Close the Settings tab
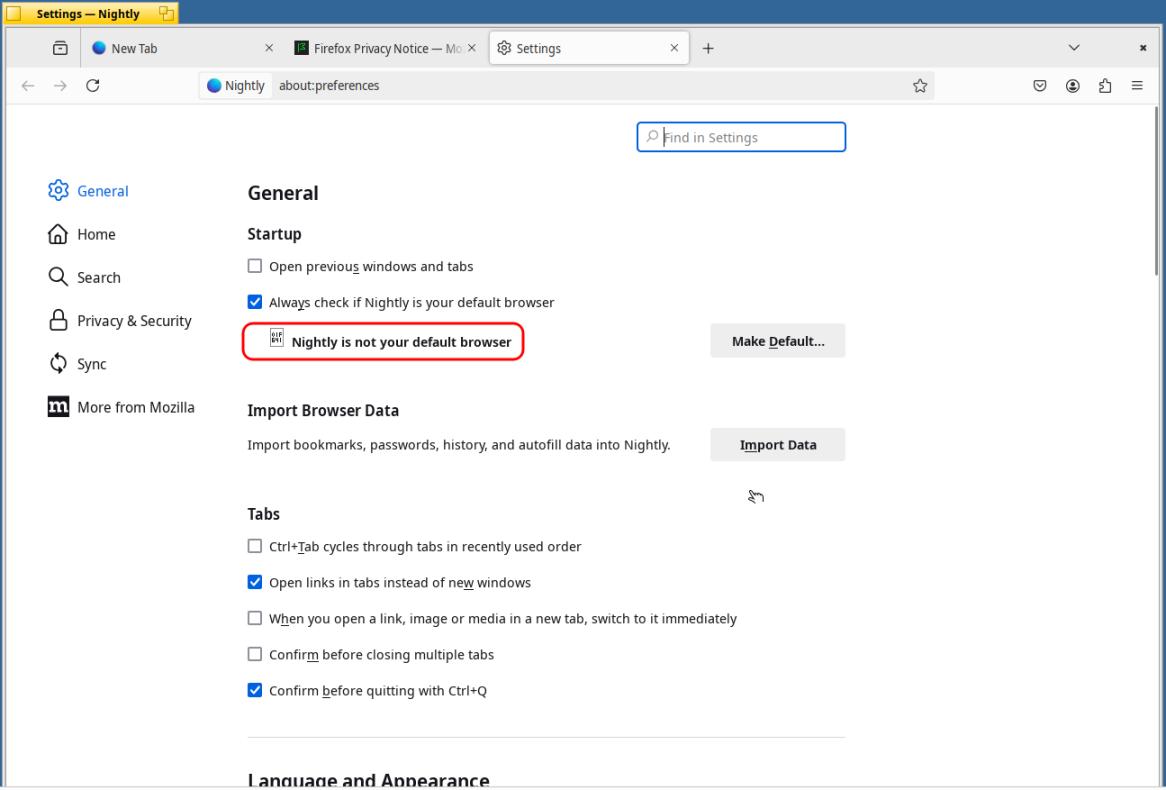1166x790 pixels. click(x=674, y=48)
